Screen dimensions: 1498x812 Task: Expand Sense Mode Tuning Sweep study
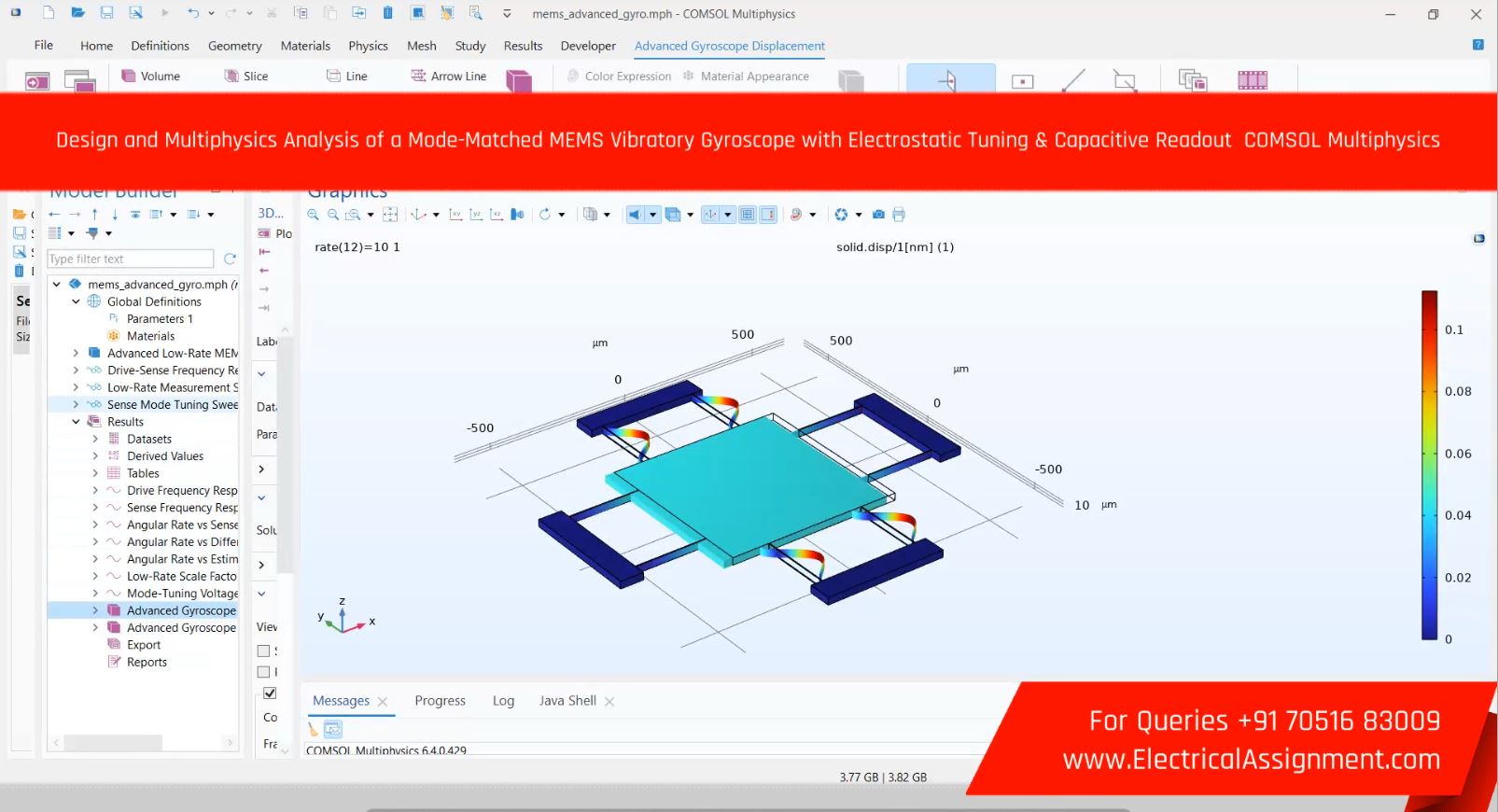pyautogui.click(x=76, y=405)
